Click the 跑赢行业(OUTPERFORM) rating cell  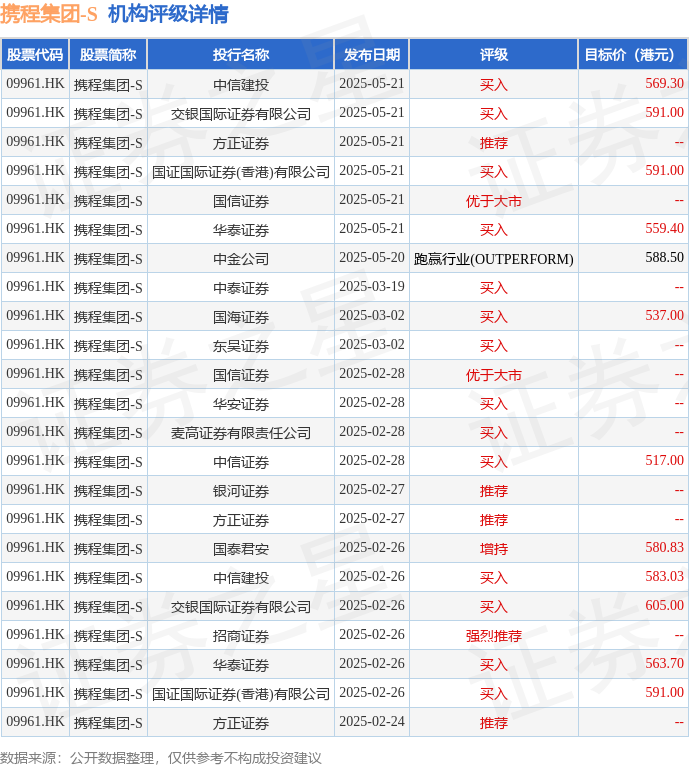(x=493, y=259)
